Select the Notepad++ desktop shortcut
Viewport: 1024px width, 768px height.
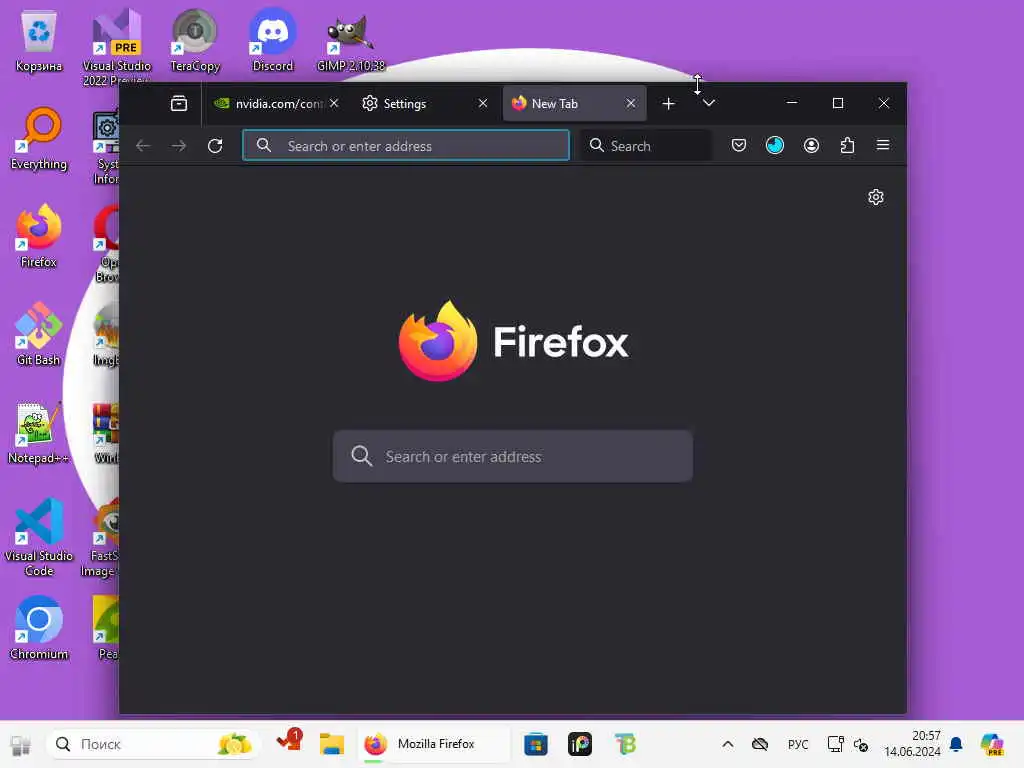tap(39, 433)
